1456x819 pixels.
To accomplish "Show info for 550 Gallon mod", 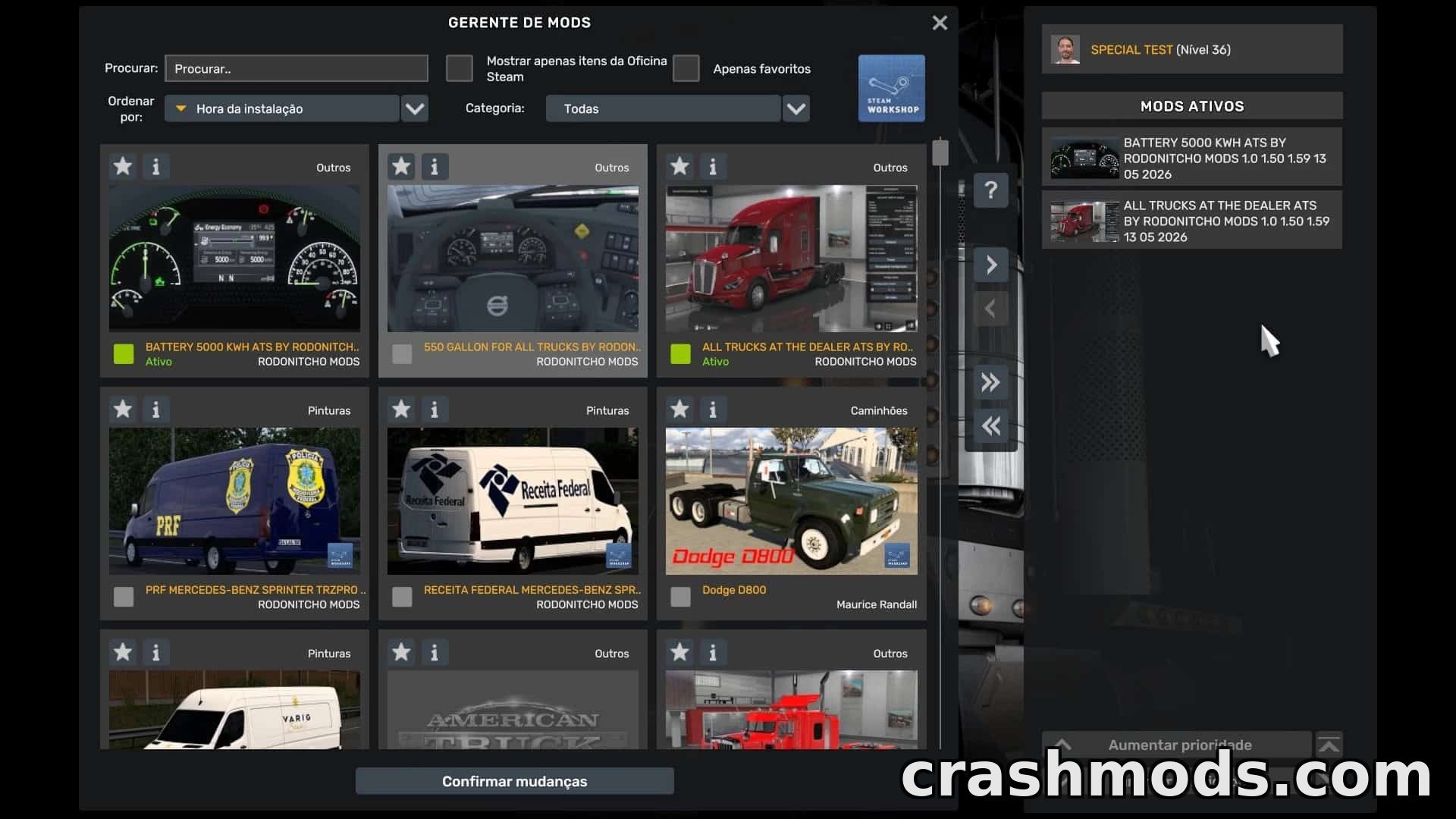I will [435, 166].
